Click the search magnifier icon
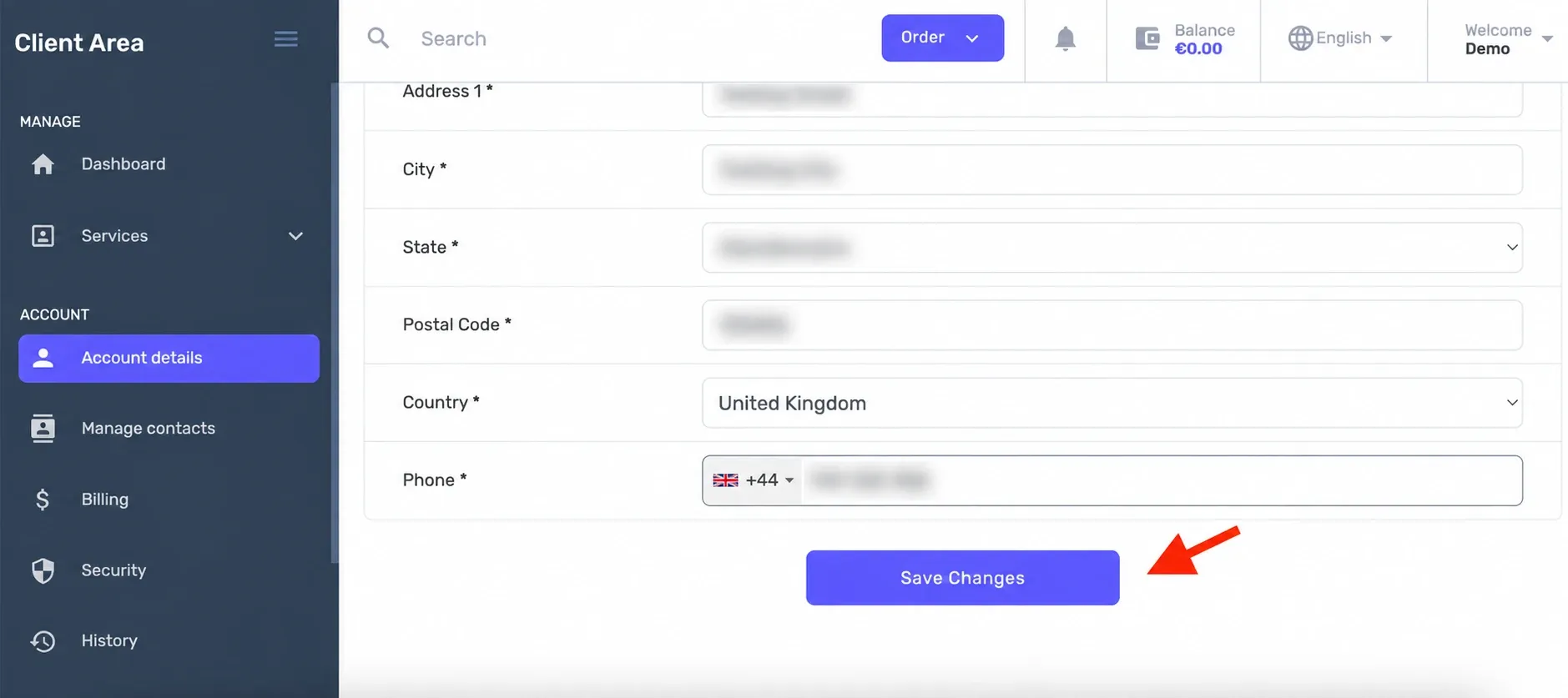This screenshot has height=698, width=1568. pos(378,38)
